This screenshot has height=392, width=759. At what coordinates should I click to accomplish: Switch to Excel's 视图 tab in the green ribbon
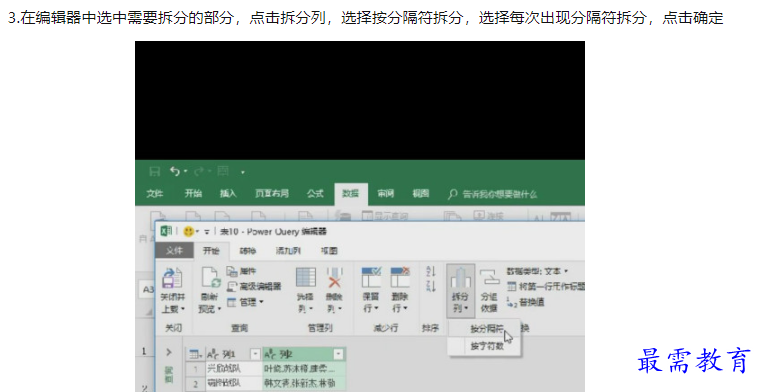click(x=421, y=194)
